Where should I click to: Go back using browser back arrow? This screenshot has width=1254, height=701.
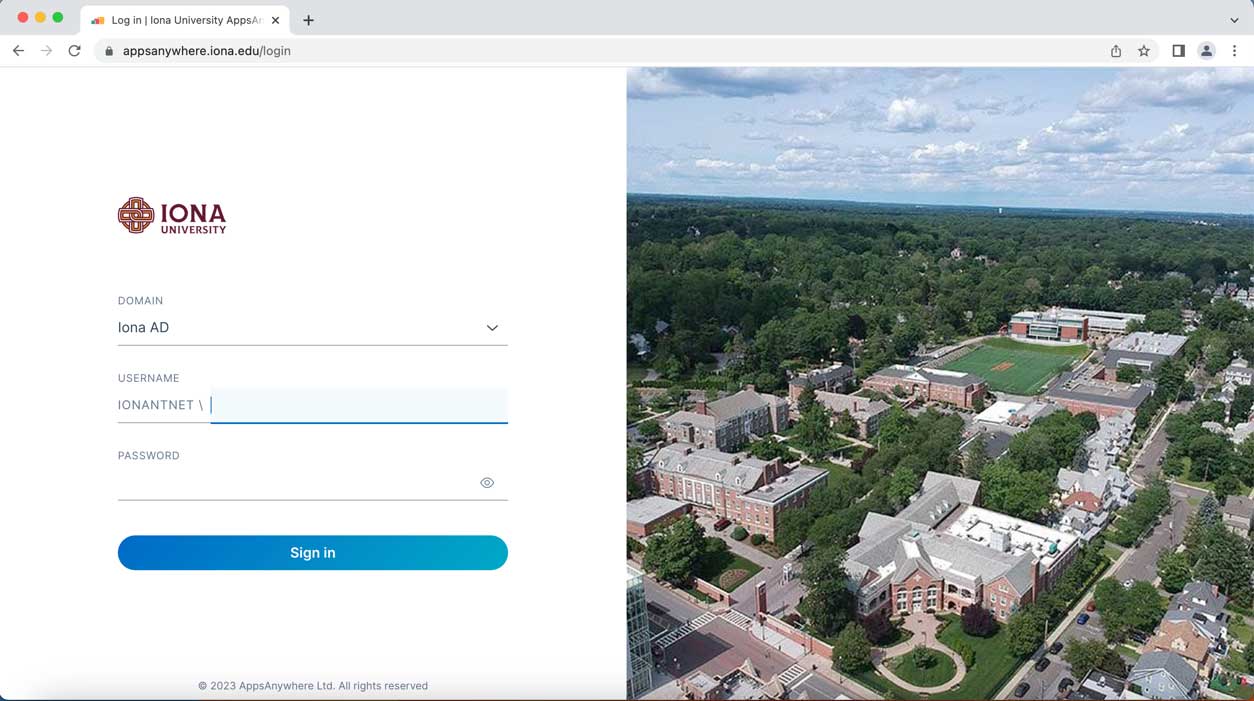point(18,51)
